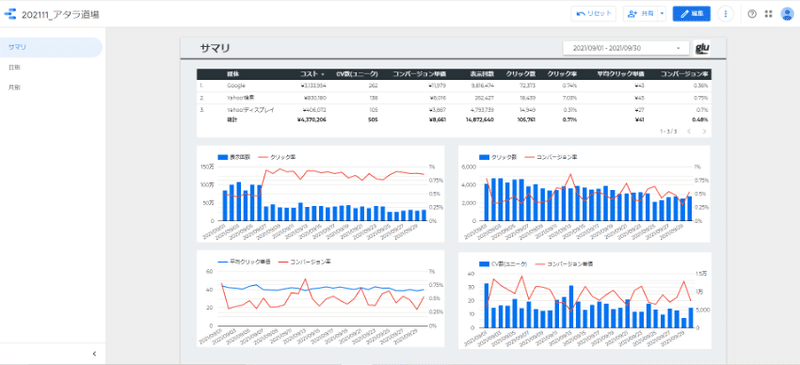
Task: Go to next table page arrow
Action: tap(705, 131)
